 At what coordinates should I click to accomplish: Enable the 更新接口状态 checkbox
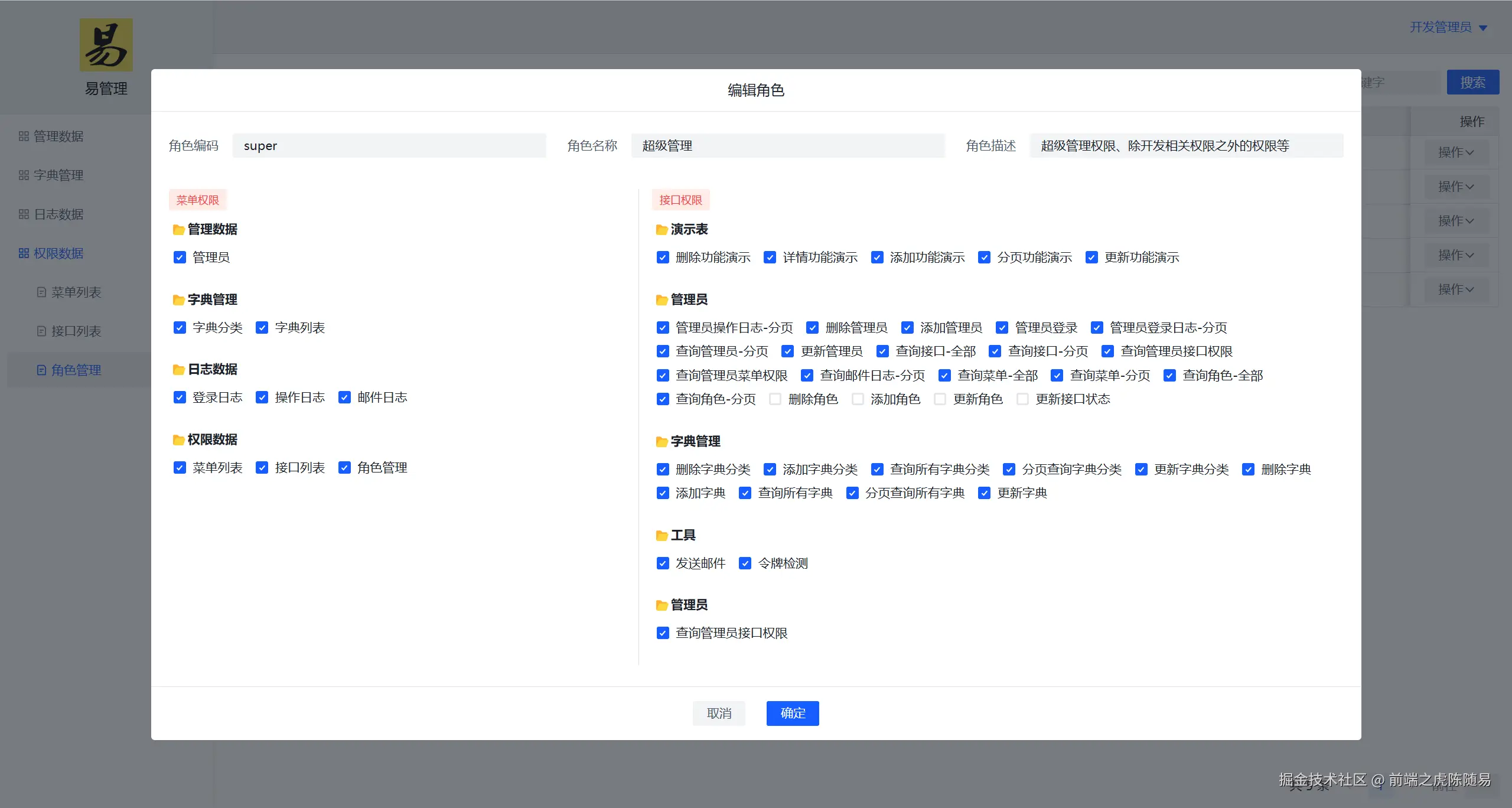1022,399
